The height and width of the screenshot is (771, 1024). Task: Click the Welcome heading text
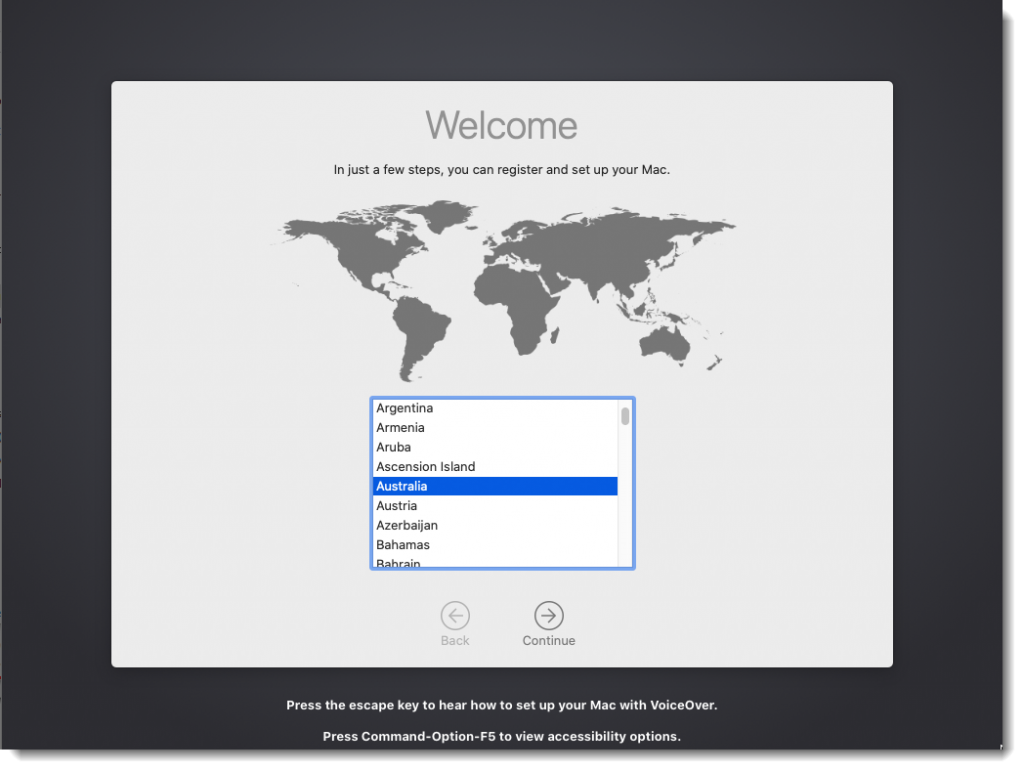(x=501, y=125)
